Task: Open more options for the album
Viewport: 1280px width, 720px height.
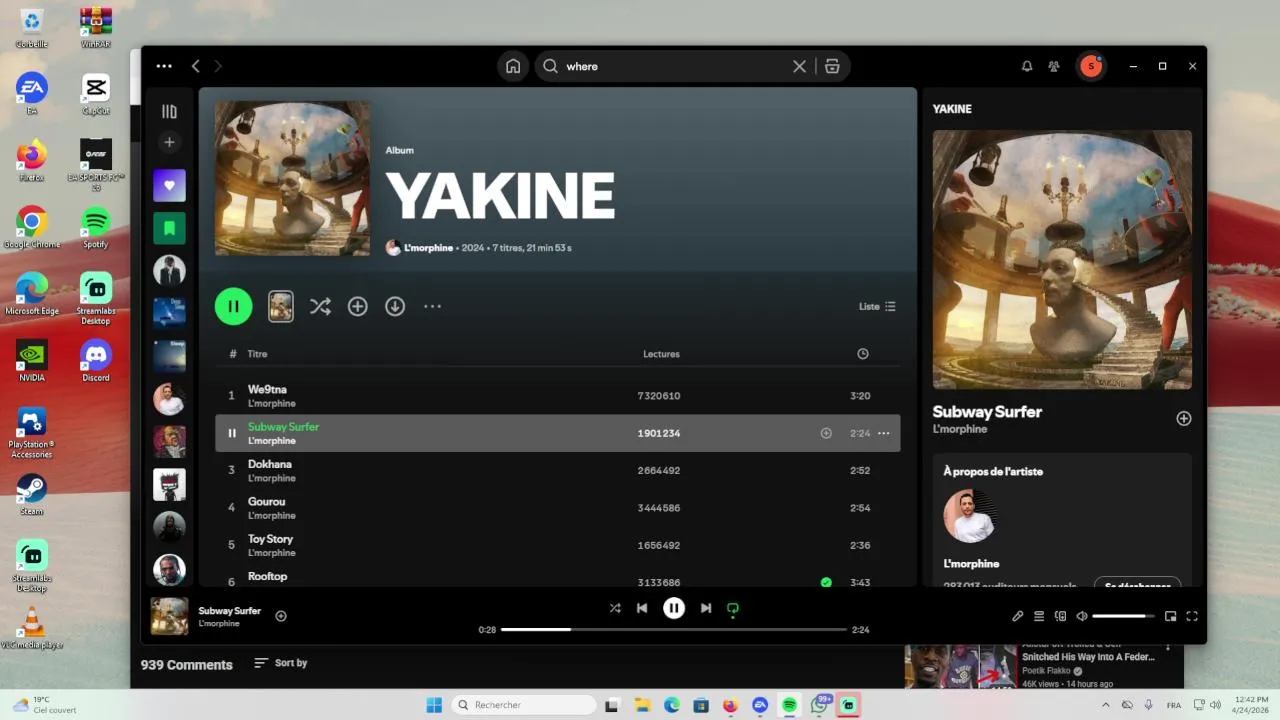Action: coord(432,306)
